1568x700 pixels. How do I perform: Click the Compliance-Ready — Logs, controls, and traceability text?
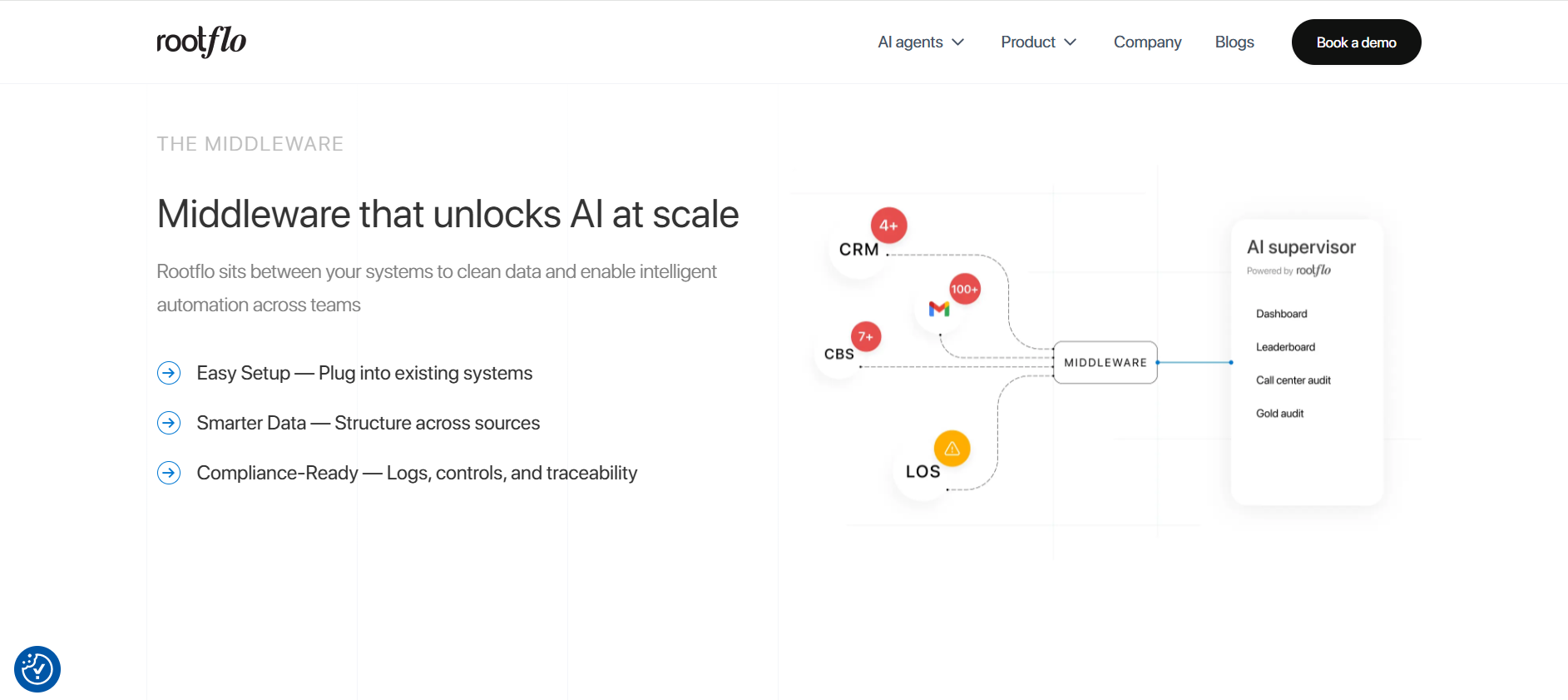(x=417, y=473)
